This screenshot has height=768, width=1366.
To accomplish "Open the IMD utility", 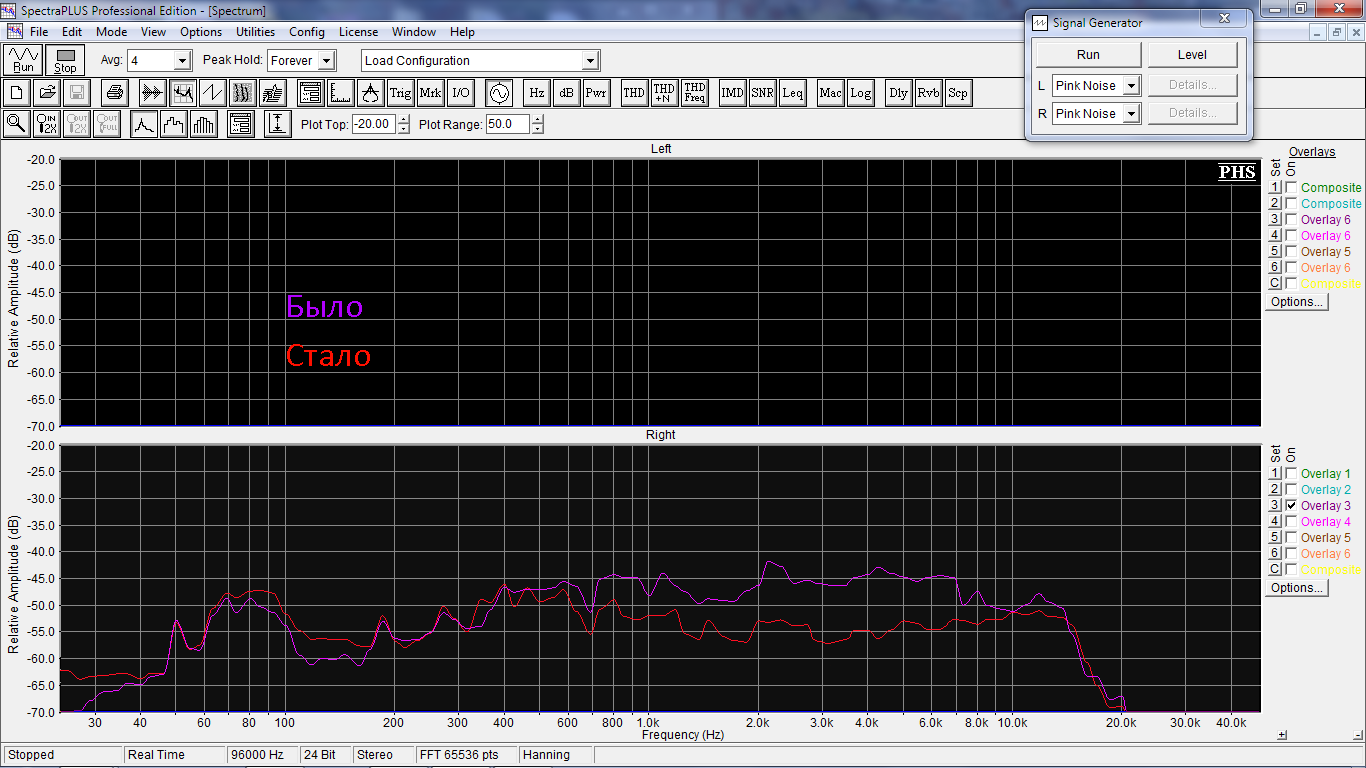I will [733, 93].
